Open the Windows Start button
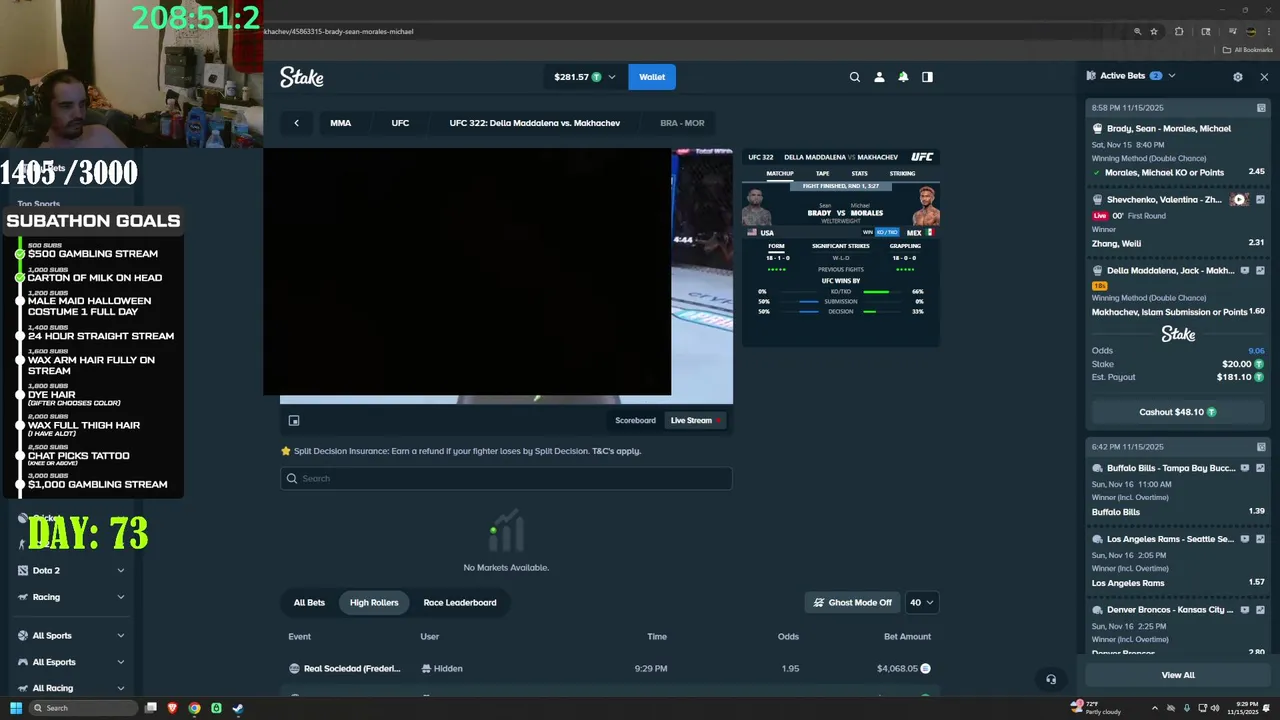The image size is (1280, 720). click(x=15, y=708)
